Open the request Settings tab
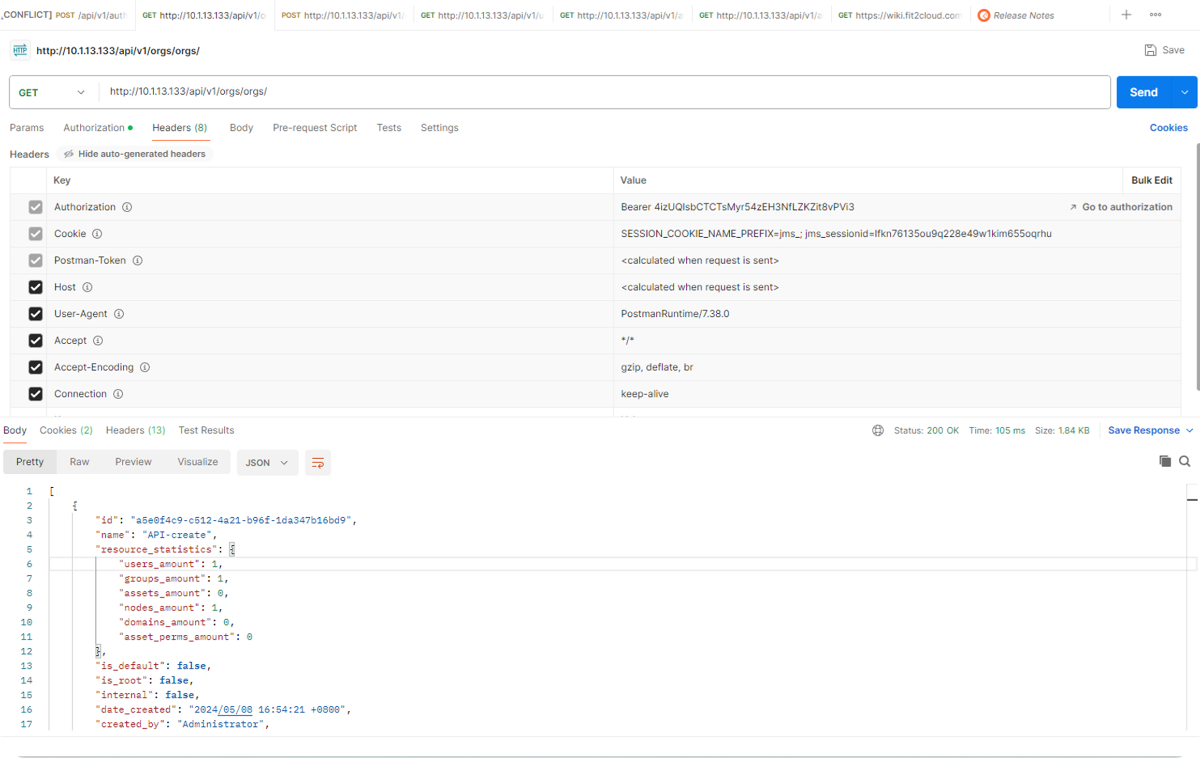Viewport: 1200px width, 758px height. (439, 128)
